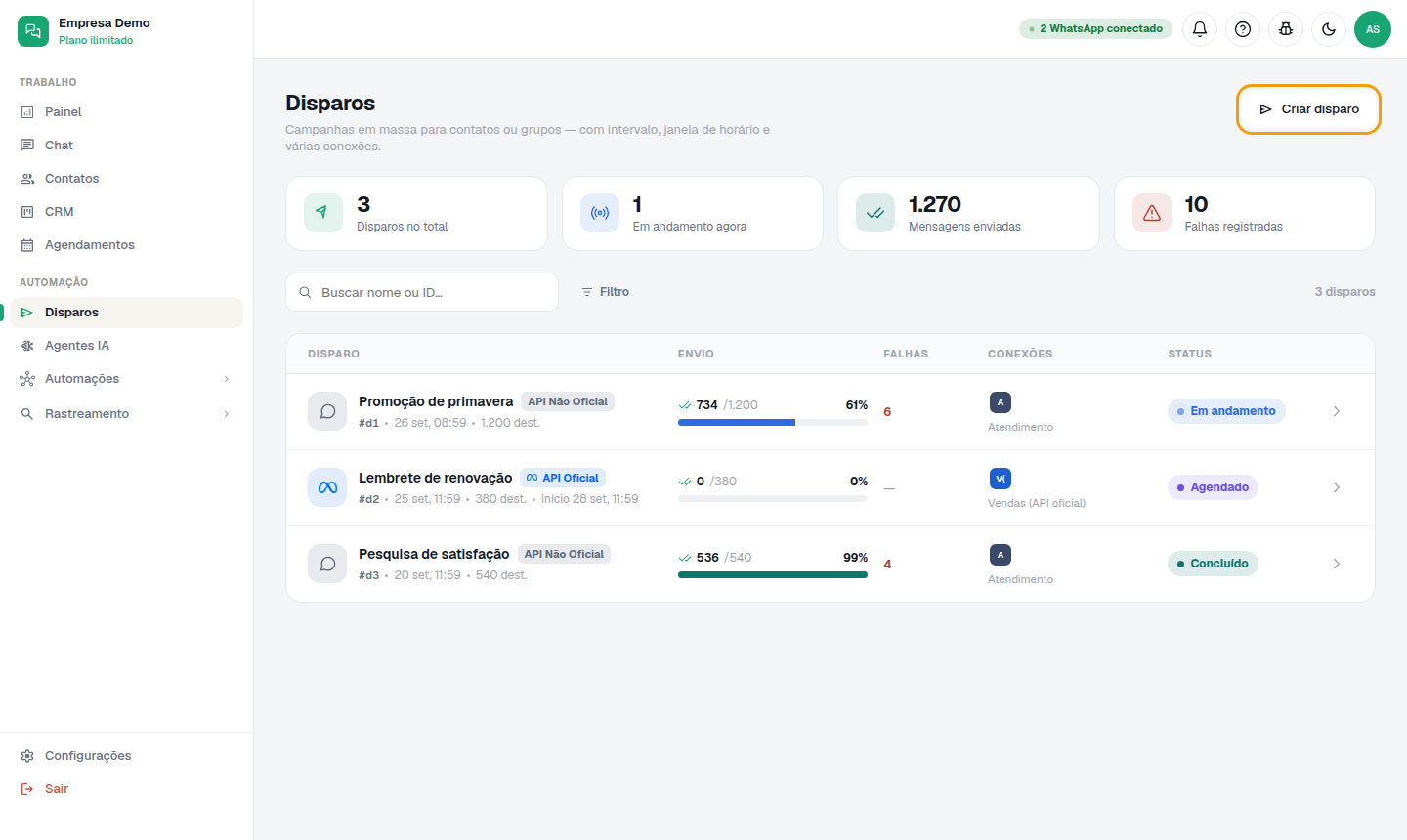The image size is (1407, 840).
Task: Click the help question mark icon
Action: (x=1243, y=29)
